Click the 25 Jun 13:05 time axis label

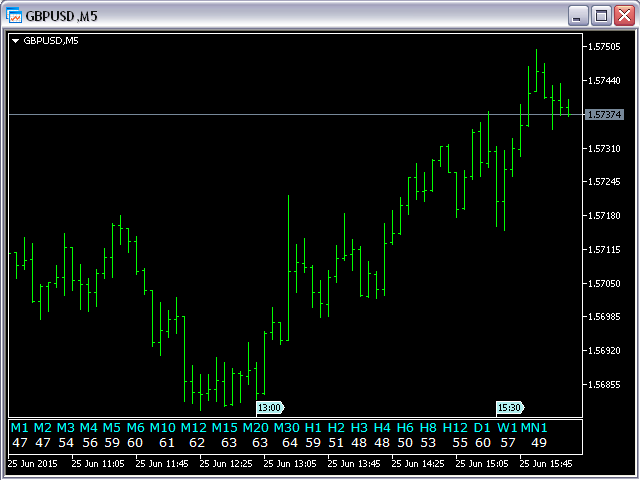point(290,464)
